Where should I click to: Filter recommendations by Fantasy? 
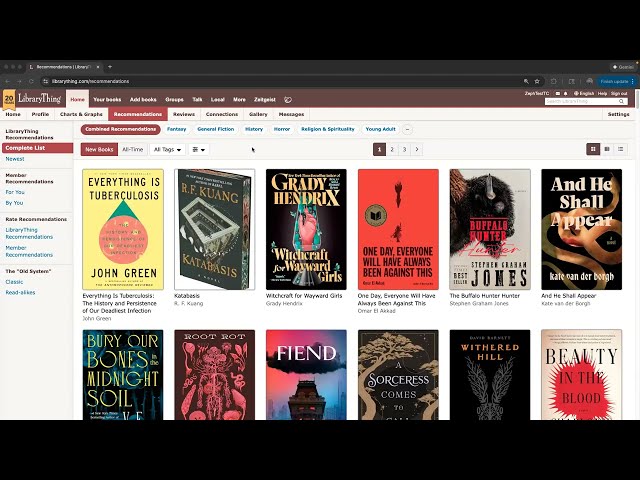[x=177, y=129]
